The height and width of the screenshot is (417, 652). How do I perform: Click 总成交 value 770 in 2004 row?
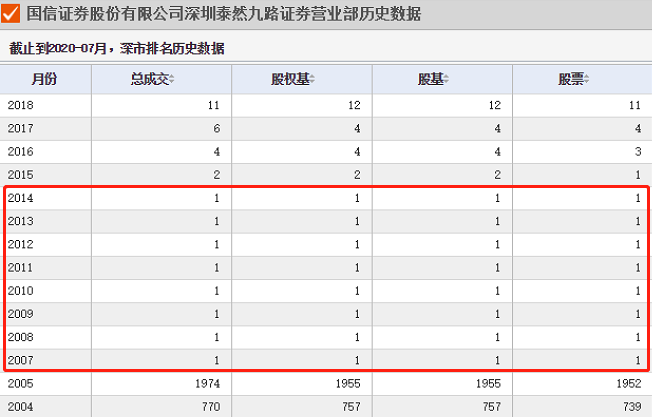click(211, 407)
